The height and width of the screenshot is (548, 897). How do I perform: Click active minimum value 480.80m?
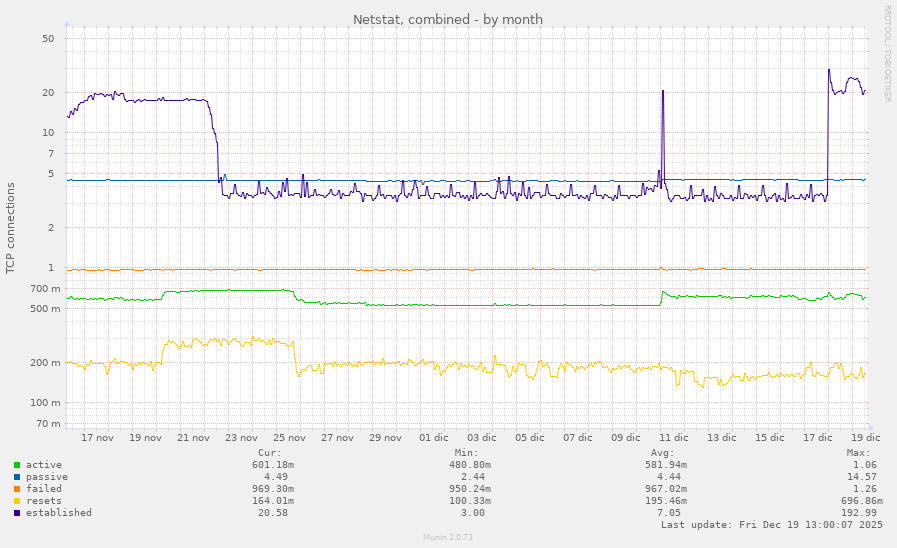469,465
